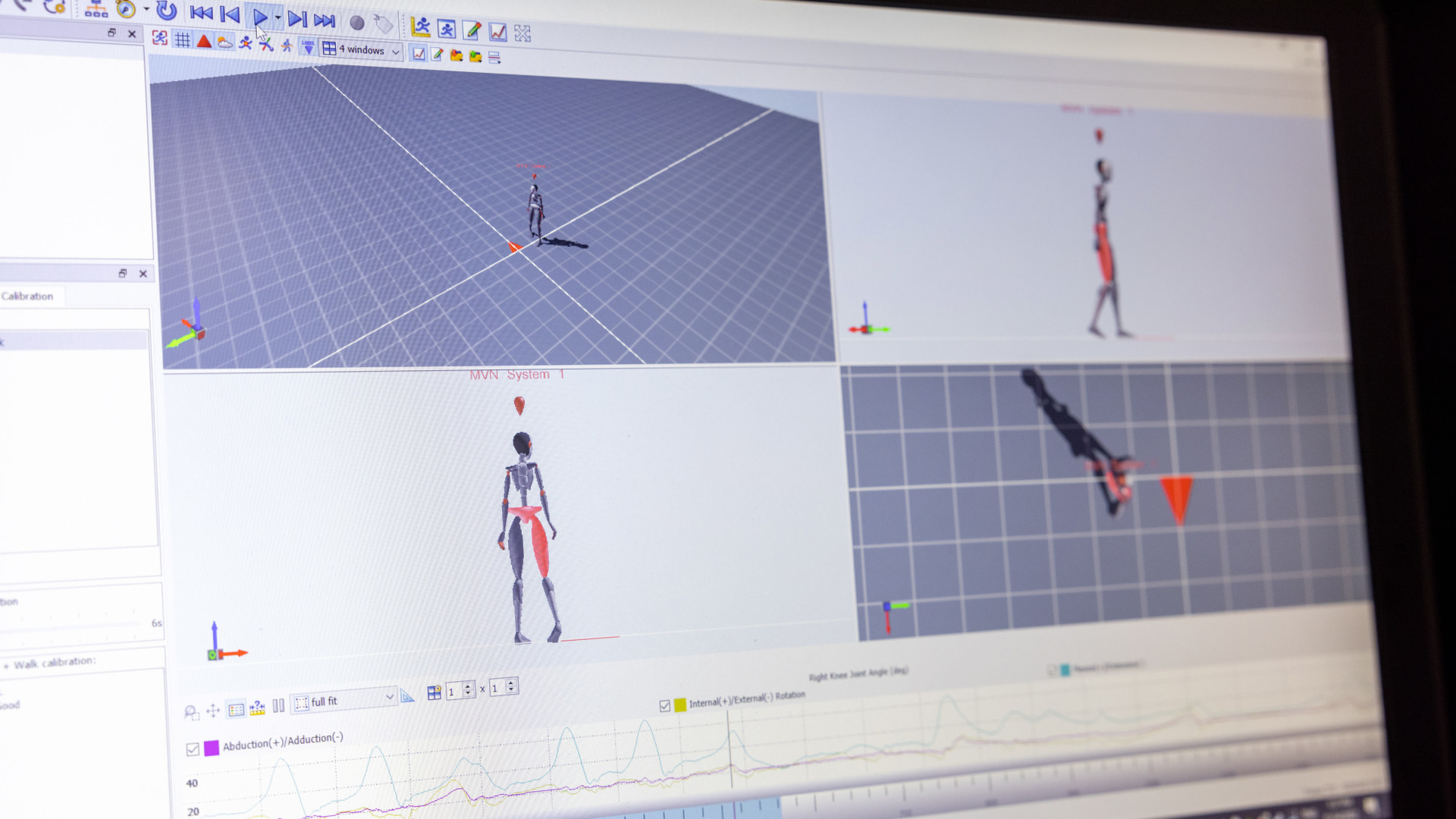The width and height of the screenshot is (1456, 819).
Task: Open the graph chart icon in top toolbar
Action: tap(497, 32)
